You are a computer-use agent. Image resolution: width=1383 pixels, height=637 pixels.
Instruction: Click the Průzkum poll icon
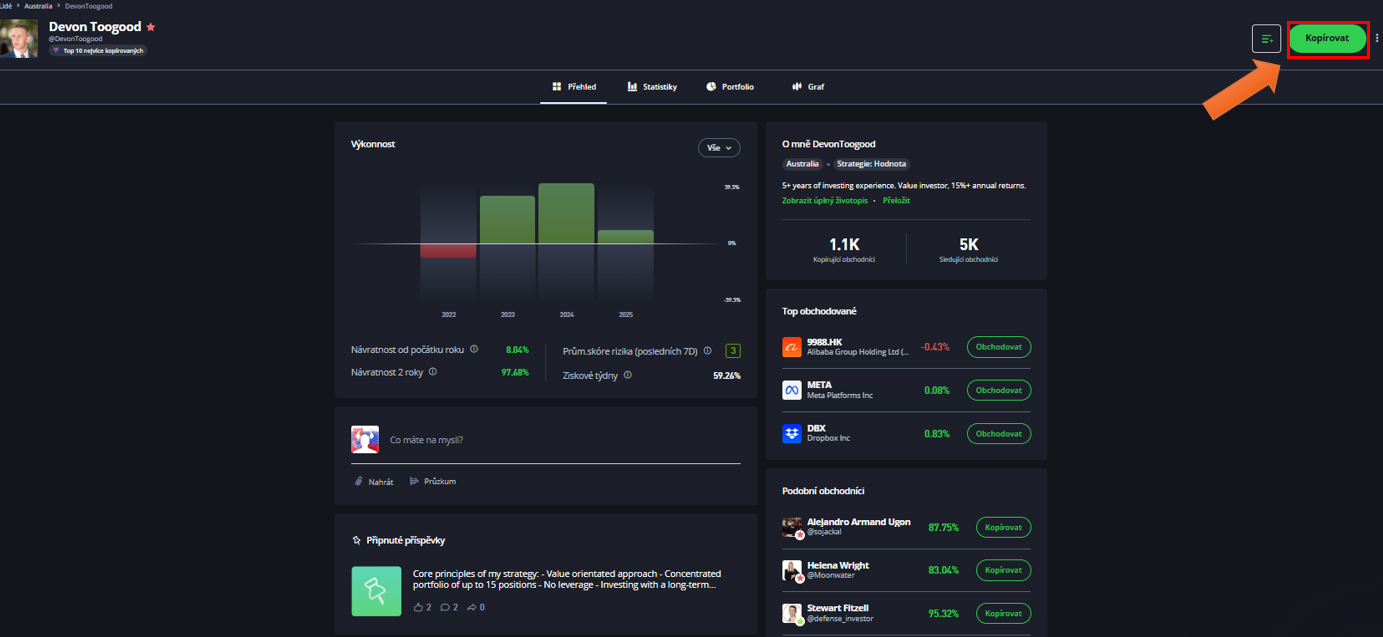click(x=414, y=481)
